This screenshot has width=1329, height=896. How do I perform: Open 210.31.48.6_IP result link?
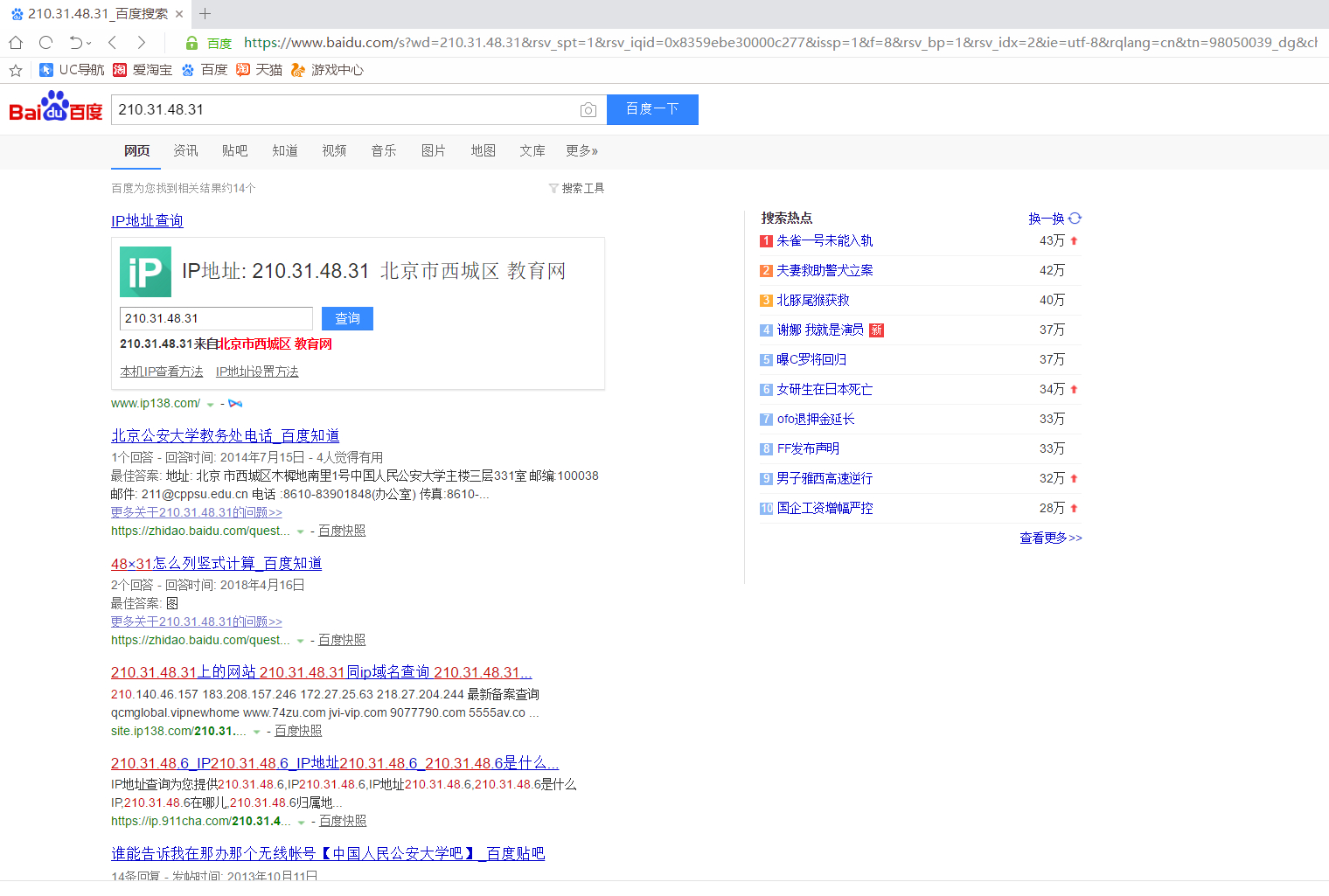point(335,764)
